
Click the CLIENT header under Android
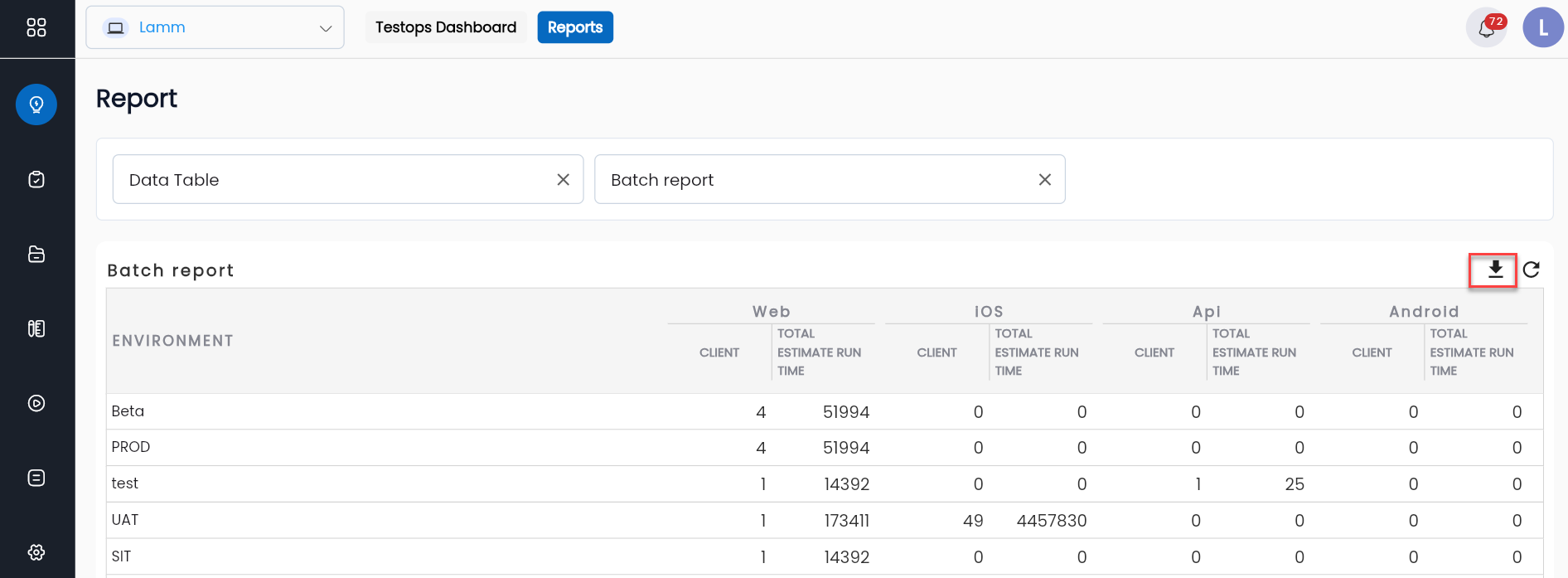(1372, 352)
